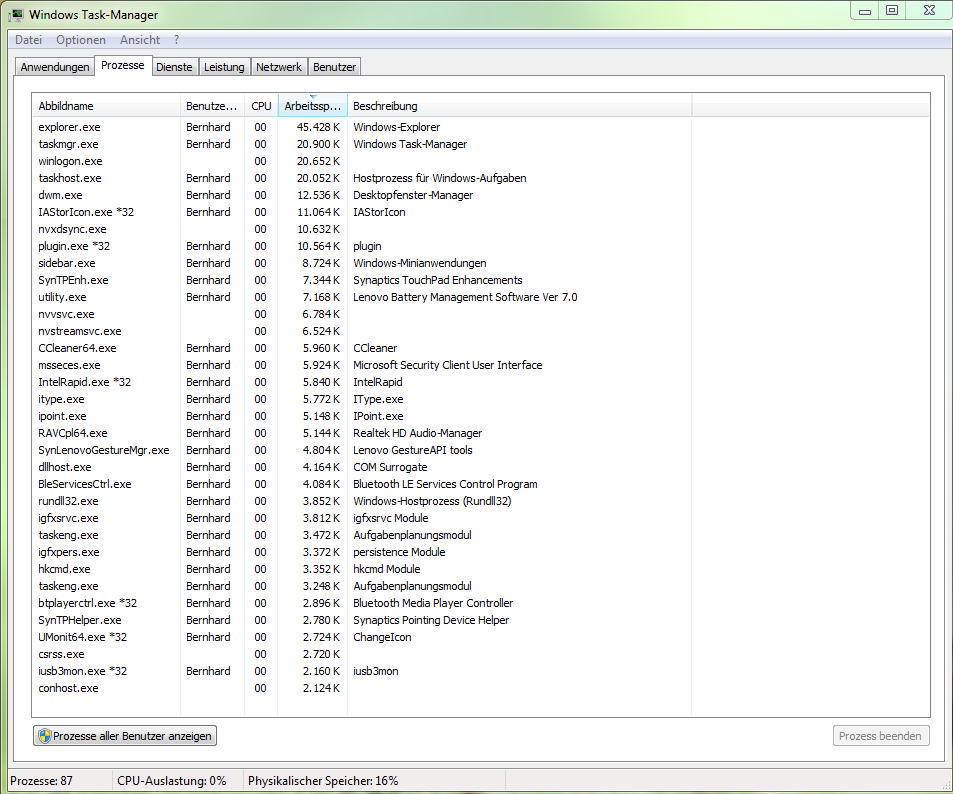Sort by the Beschreibung column header
Screen dimensions: 953x794
(x=520, y=106)
